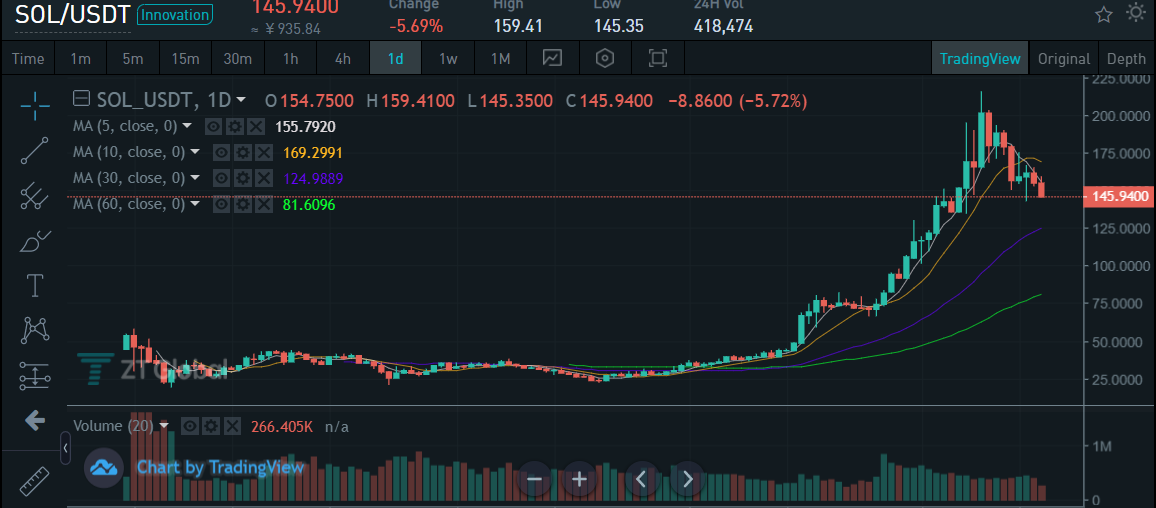Open the indicators chart icon
The height and width of the screenshot is (508, 1156).
point(552,58)
